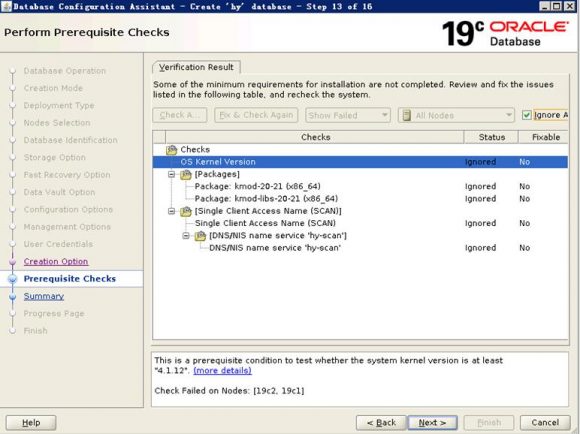Go to the Creation Option step
Image resolution: width=580 pixels, height=434 pixels.
click(x=56, y=261)
